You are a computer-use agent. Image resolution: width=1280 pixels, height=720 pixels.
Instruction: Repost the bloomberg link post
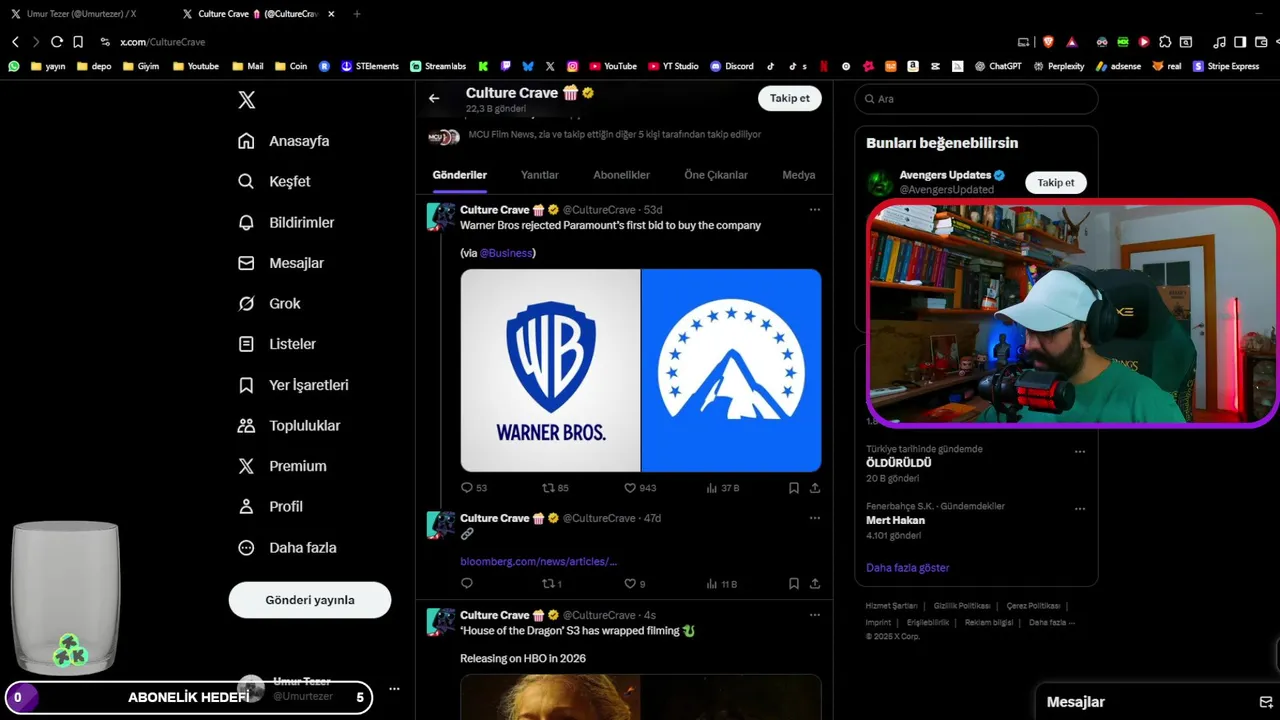point(551,584)
